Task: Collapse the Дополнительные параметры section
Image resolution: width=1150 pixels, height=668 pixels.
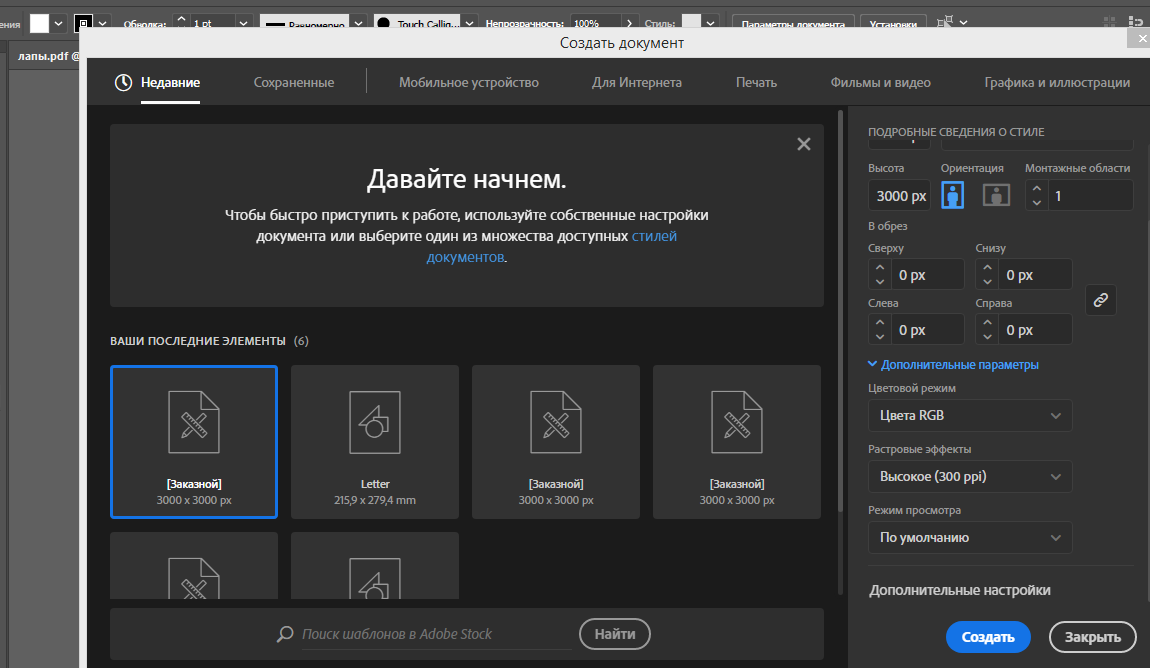Action: (953, 364)
